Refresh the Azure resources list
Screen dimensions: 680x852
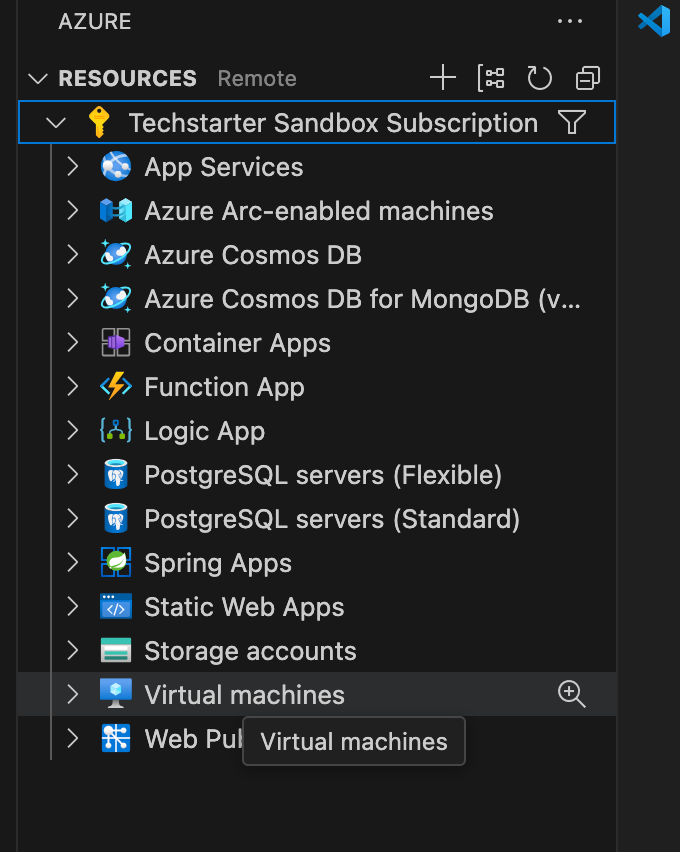pos(539,78)
